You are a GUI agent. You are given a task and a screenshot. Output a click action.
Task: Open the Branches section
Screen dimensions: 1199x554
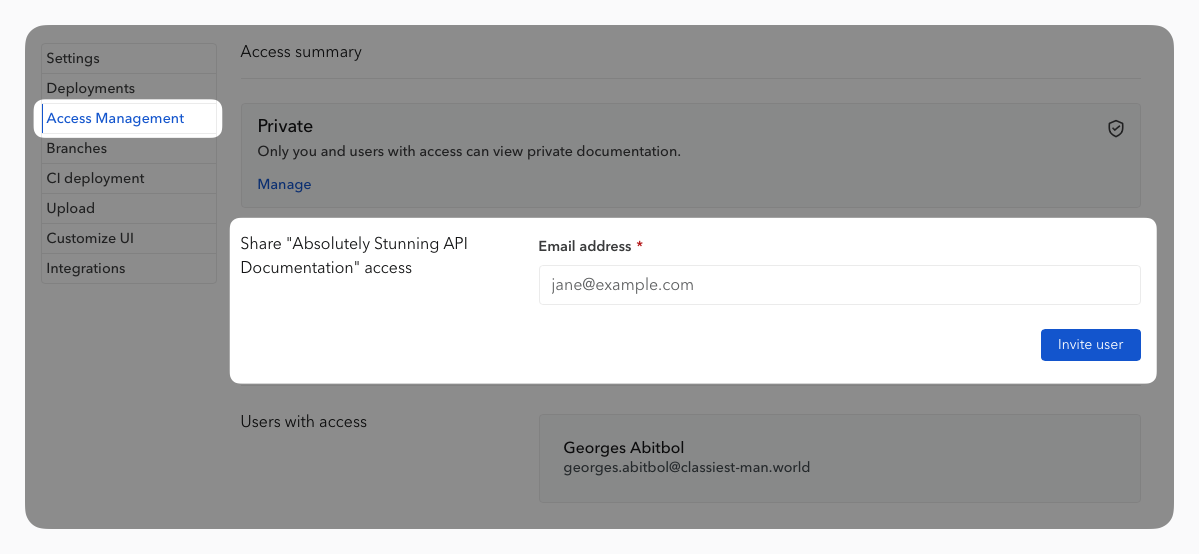point(76,149)
